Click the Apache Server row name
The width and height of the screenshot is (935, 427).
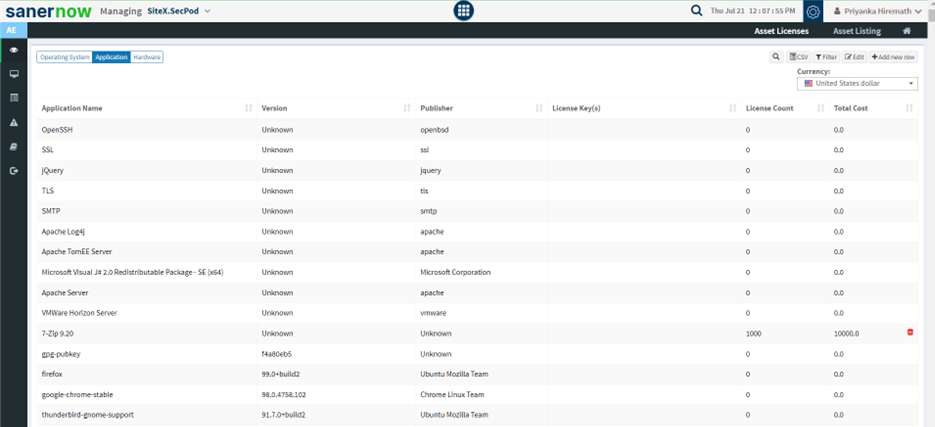[x=65, y=293]
